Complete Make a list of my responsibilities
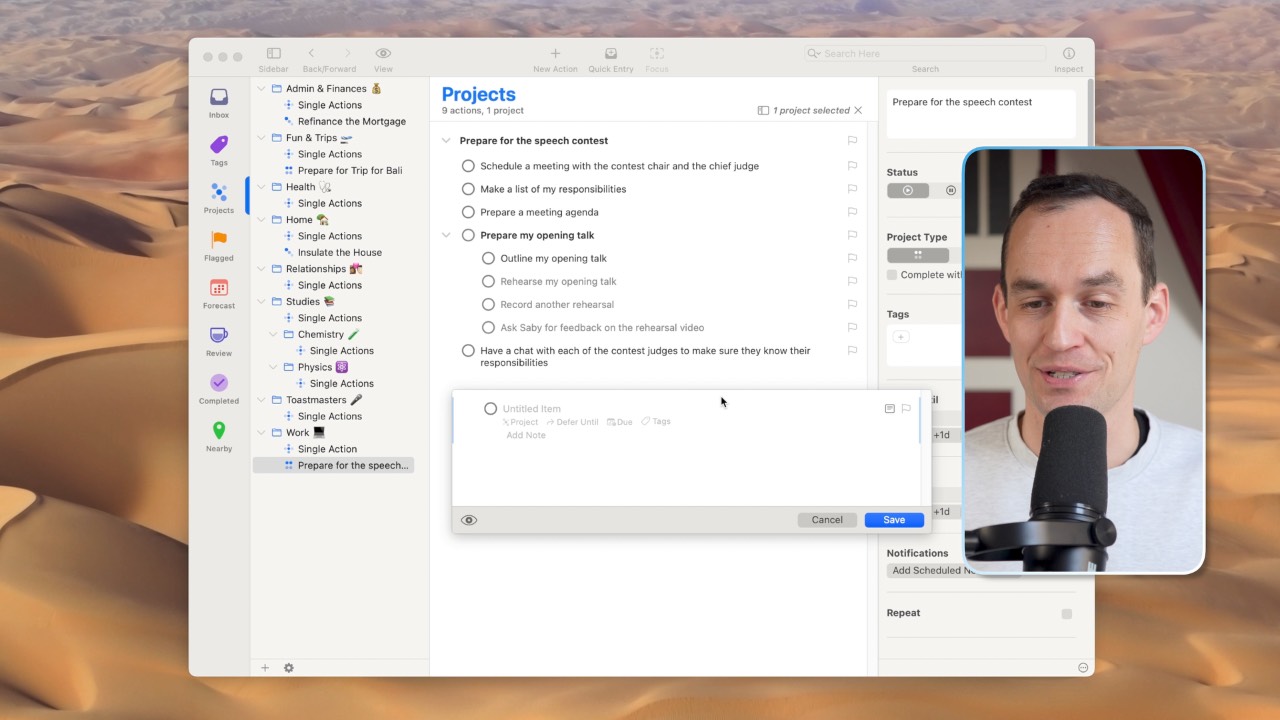Viewport: 1280px width, 720px height. [468, 189]
